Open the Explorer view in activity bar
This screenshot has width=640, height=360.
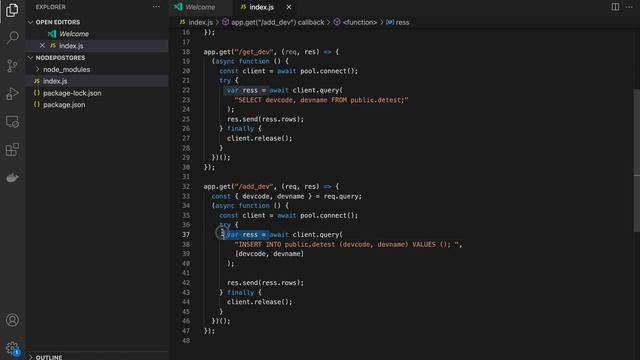(12, 10)
